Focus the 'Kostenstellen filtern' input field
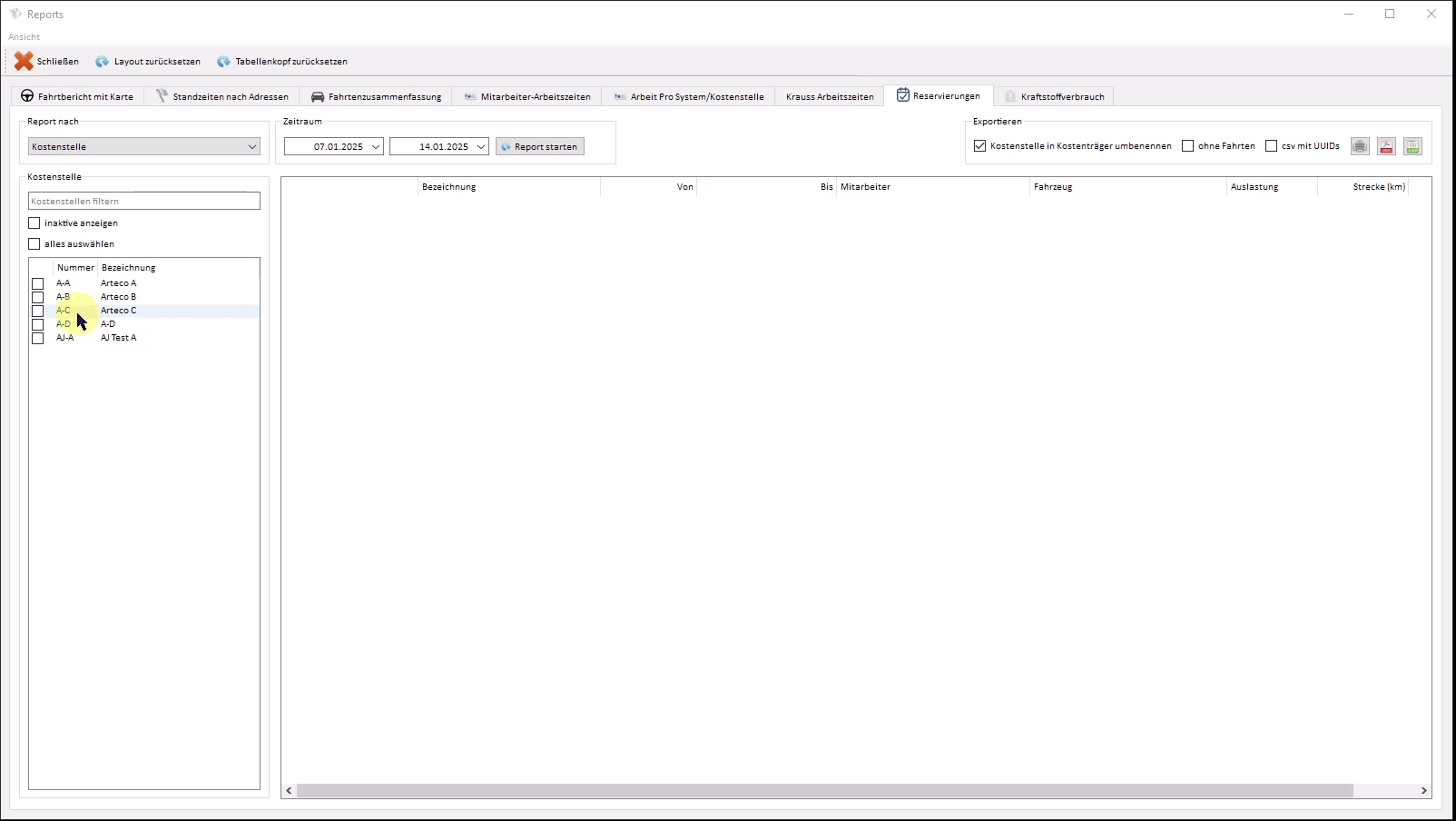Image resolution: width=1456 pixels, height=821 pixels. tap(144, 201)
